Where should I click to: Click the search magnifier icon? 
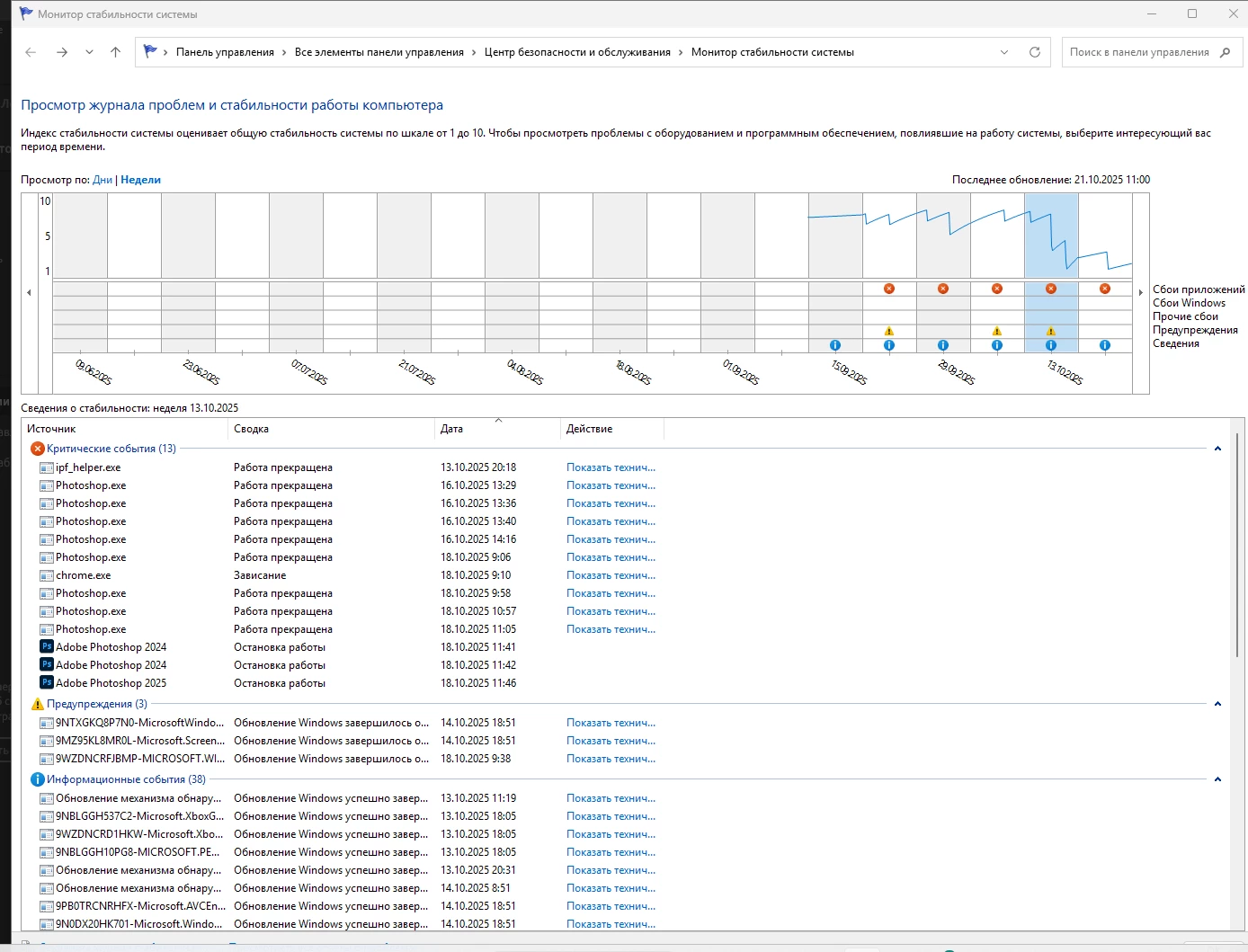click(x=1225, y=52)
